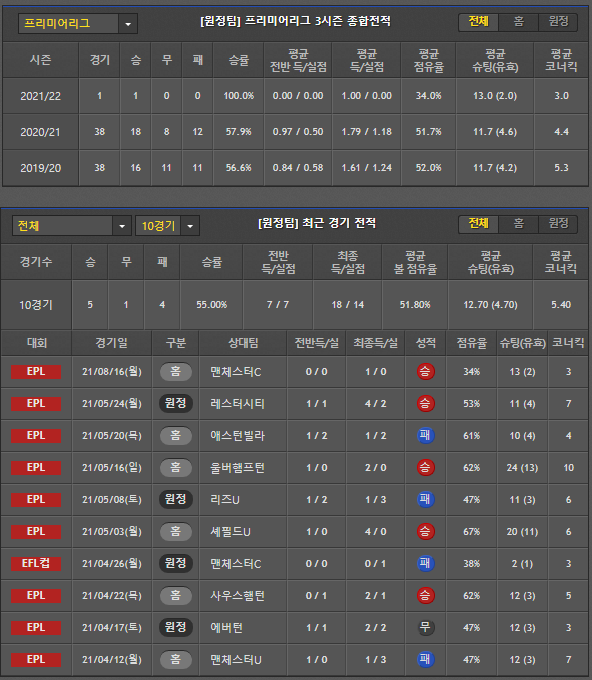Viewport: 592px width, 680px height.
Task: Click EPL badge for 21/05/08 match
Action: click(x=36, y=500)
